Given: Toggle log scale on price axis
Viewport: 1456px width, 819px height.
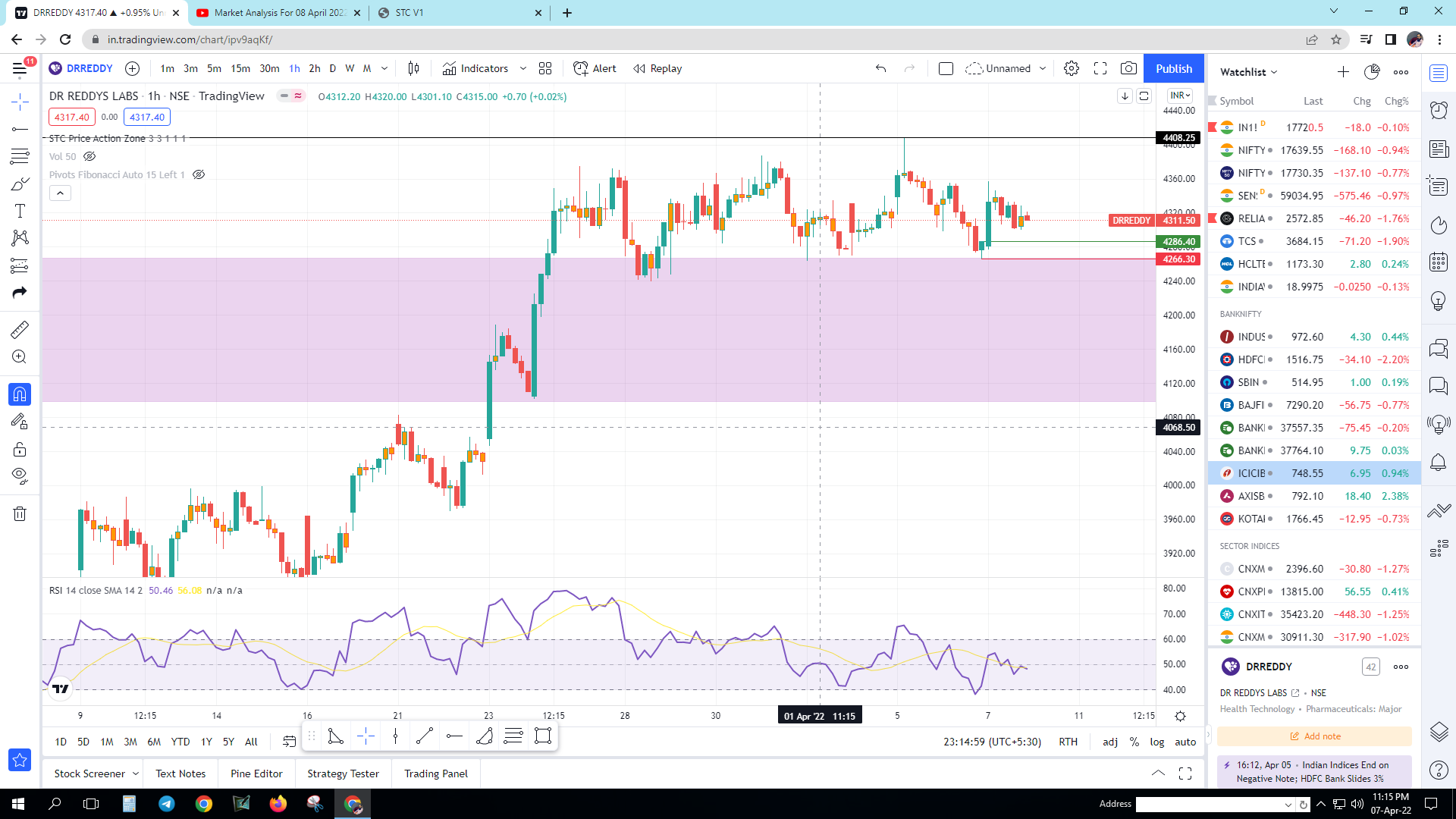Looking at the screenshot, I should (x=1156, y=742).
